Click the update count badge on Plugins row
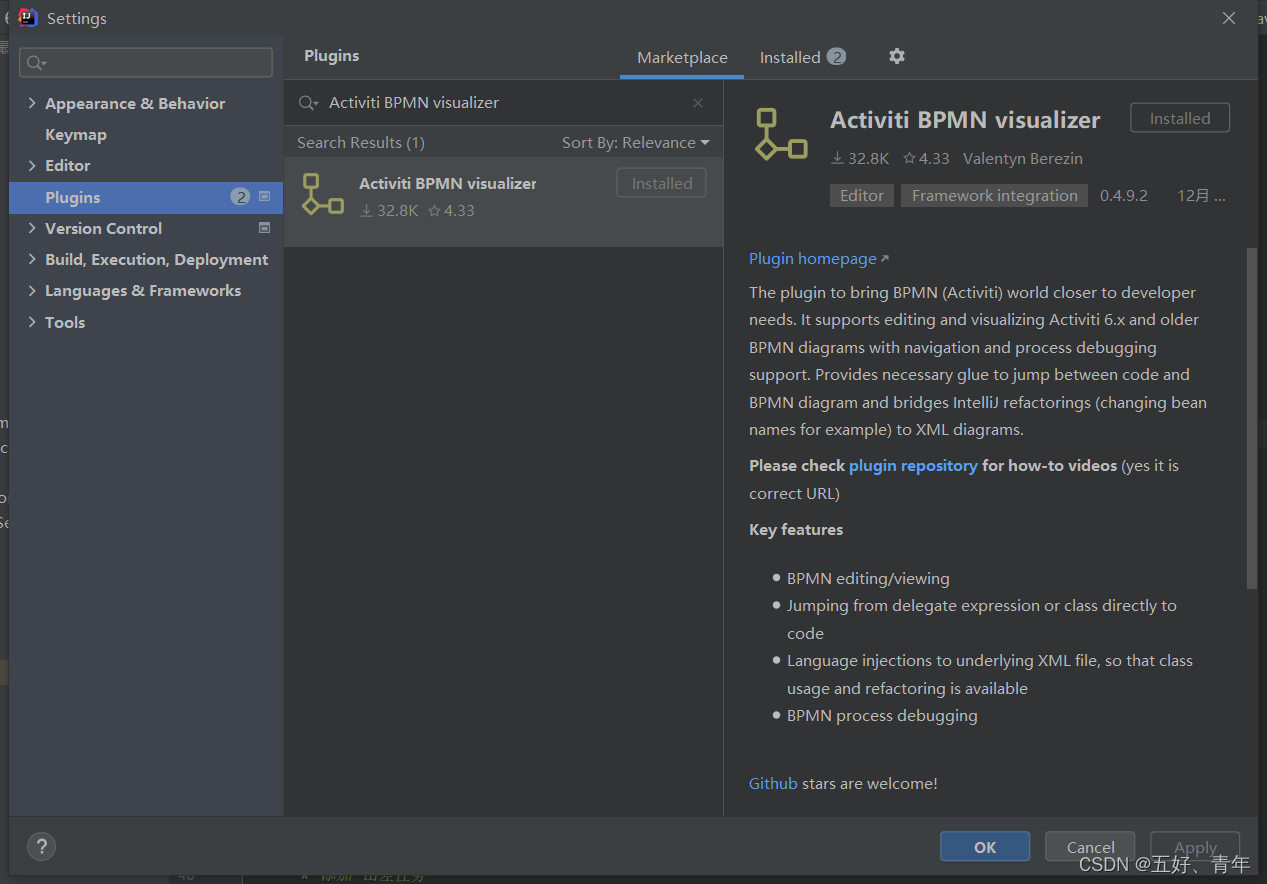Image resolution: width=1267 pixels, height=884 pixels. point(240,197)
